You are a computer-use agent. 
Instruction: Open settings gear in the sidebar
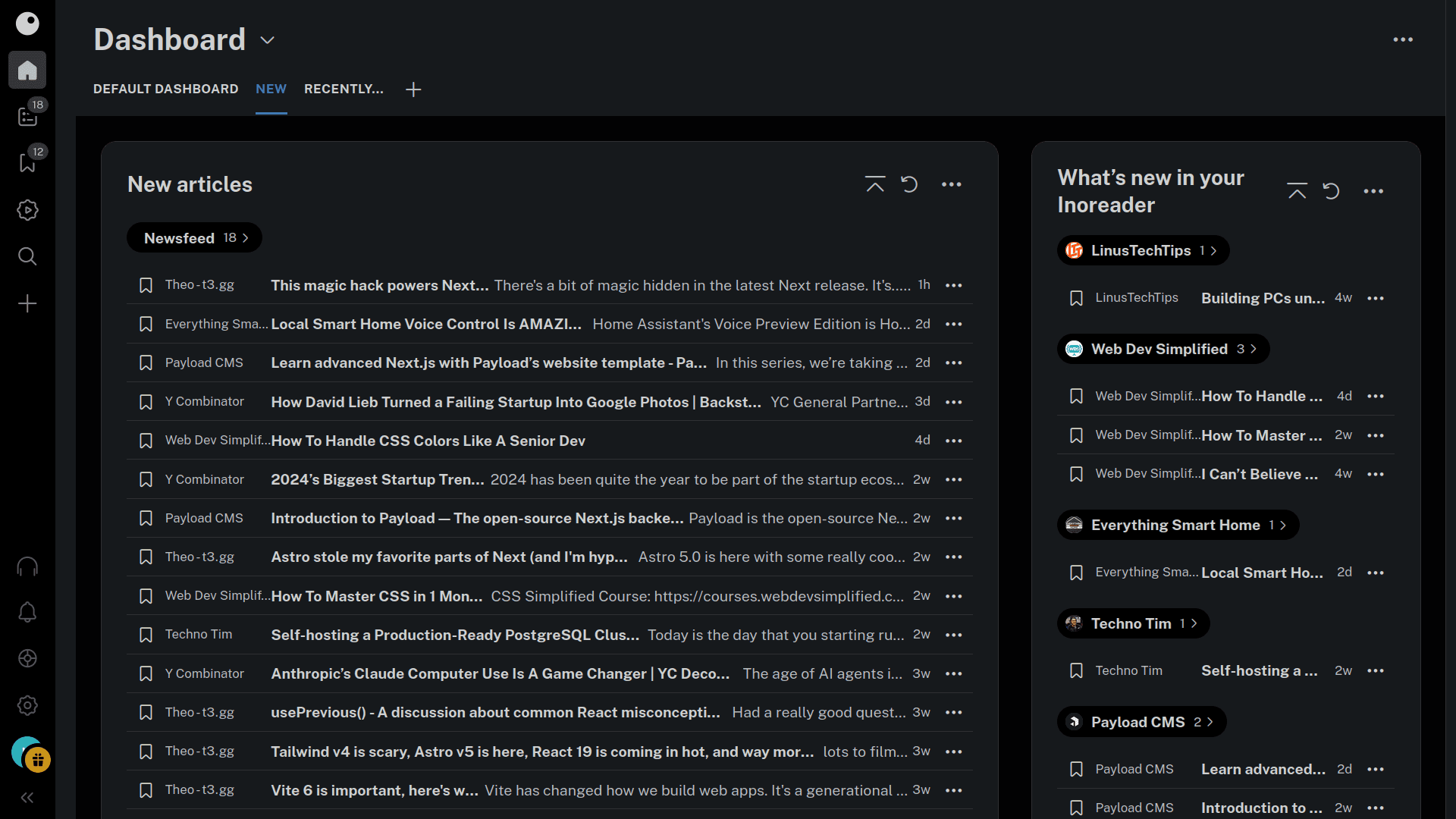[x=27, y=705]
